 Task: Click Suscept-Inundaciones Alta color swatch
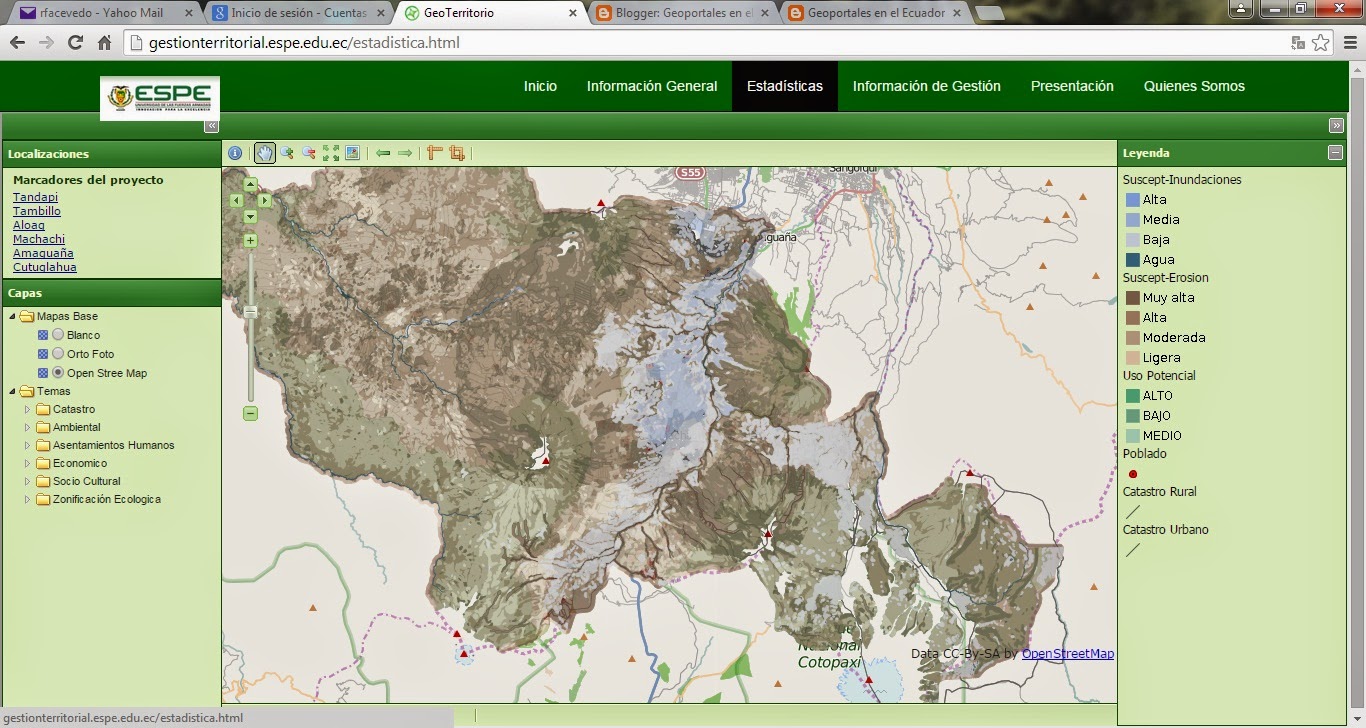tap(1132, 200)
